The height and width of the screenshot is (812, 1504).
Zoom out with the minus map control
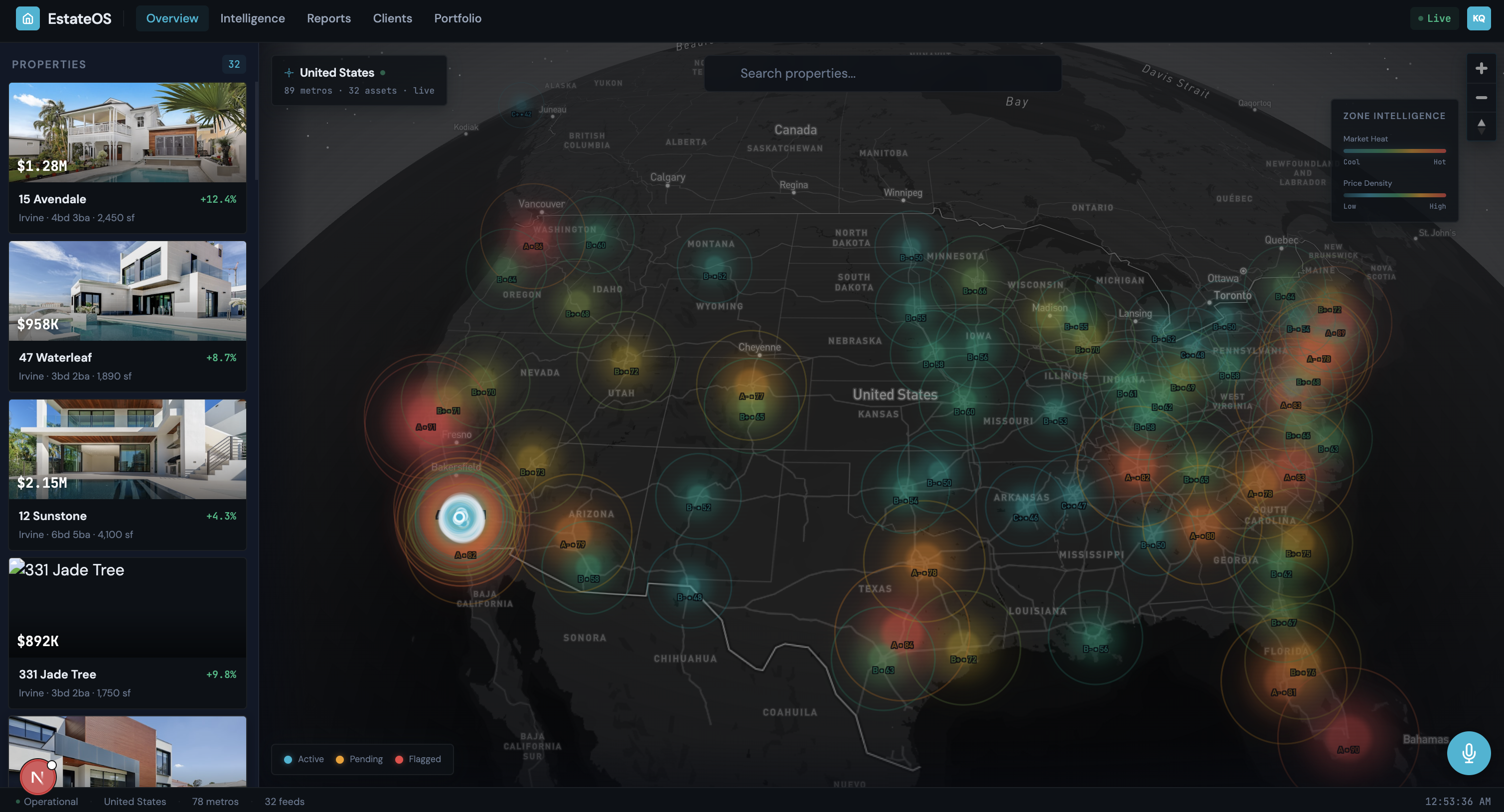(1481, 98)
